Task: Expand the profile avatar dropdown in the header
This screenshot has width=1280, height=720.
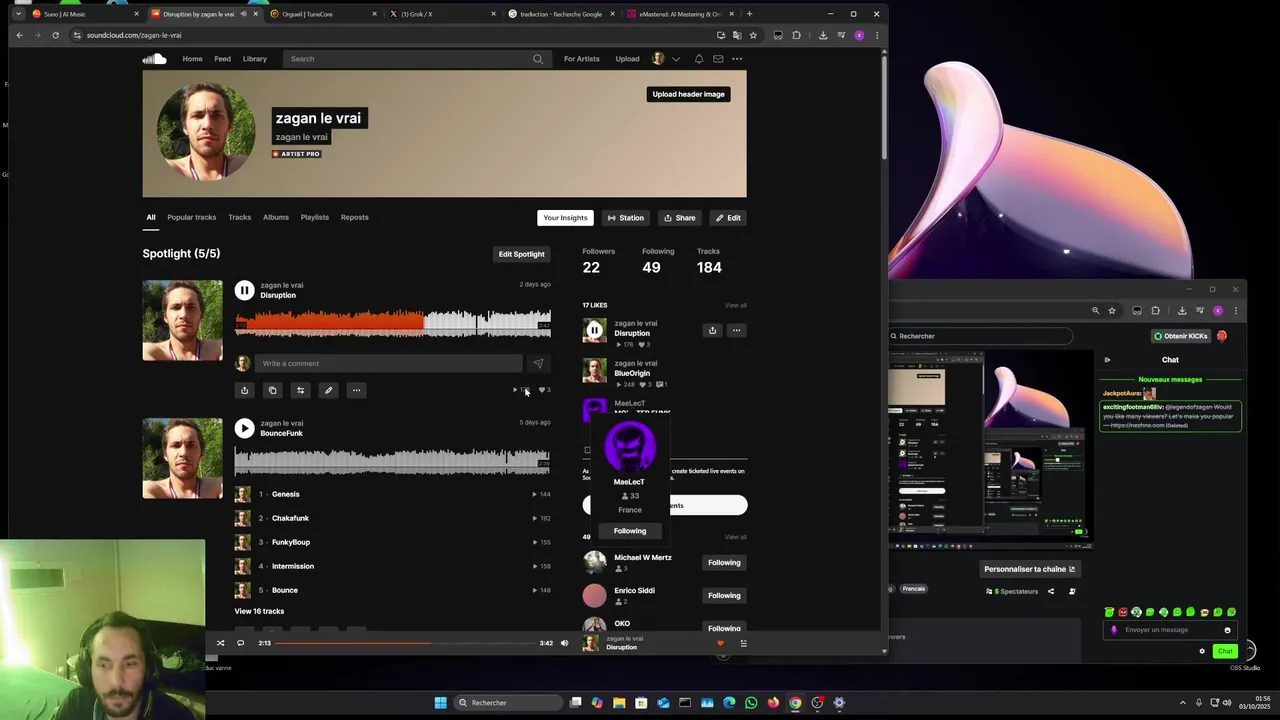Action: coord(676,59)
